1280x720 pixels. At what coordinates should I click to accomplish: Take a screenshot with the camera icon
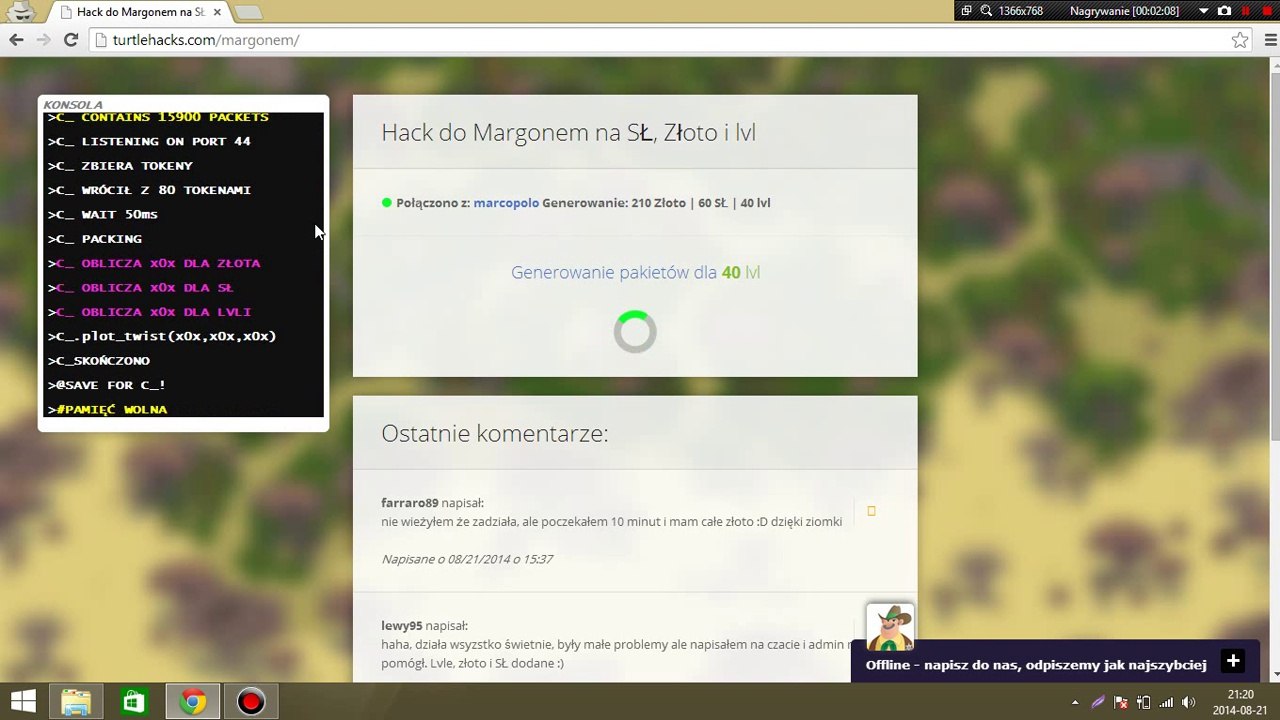coord(1224,11)
